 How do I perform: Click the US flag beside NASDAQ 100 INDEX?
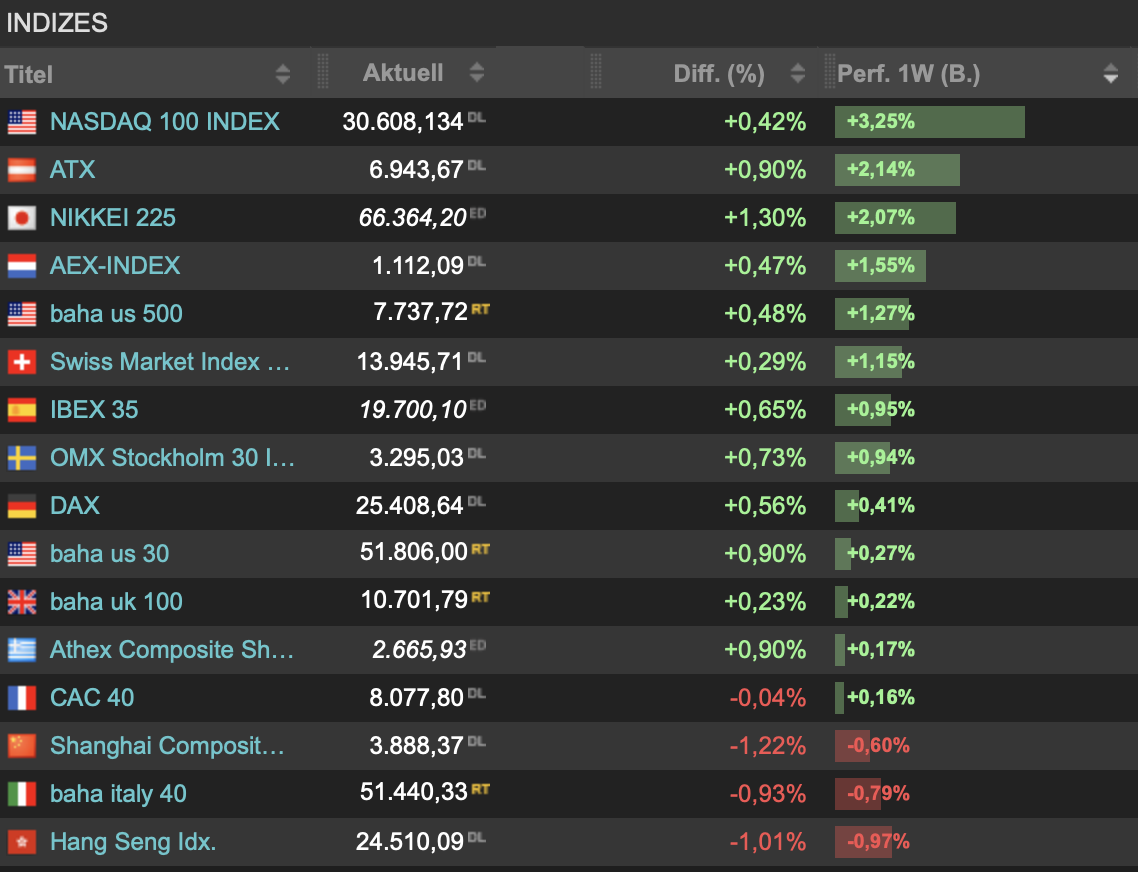tap(22, 122)
